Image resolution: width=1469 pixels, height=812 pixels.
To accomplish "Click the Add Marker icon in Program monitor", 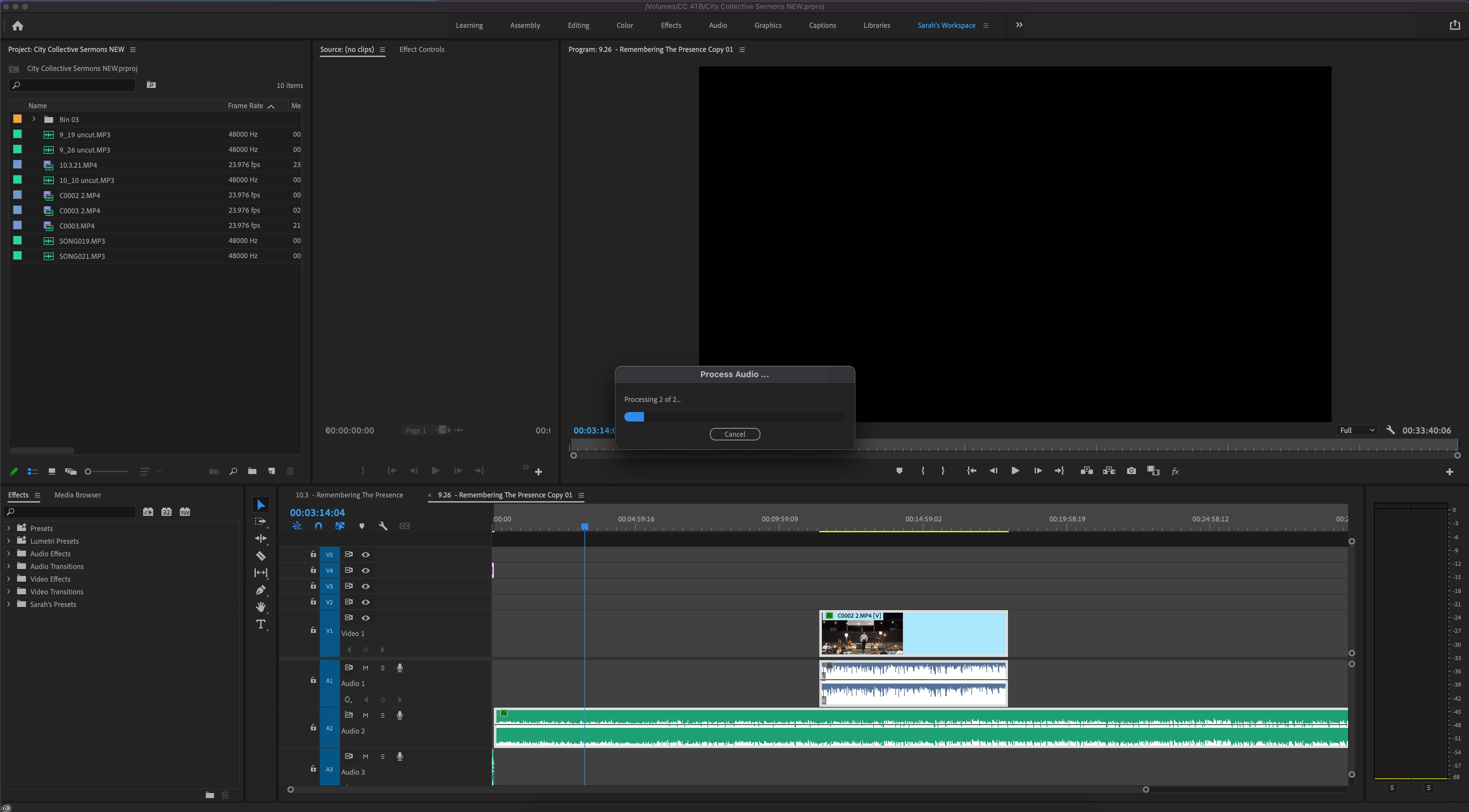I will pos(899,471).
